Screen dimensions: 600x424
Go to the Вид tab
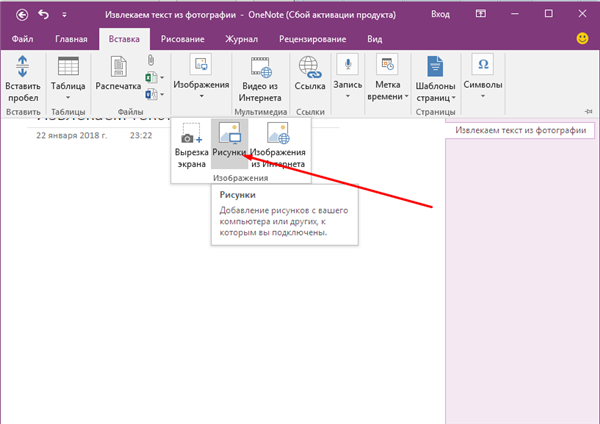[375, 39]
